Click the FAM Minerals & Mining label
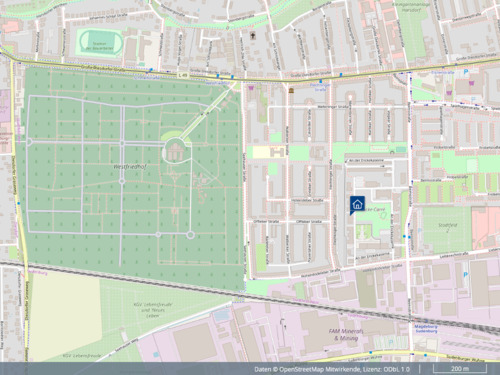Image resolution: width=500 pixels, height=375 pixels. (x=346, y=335)
